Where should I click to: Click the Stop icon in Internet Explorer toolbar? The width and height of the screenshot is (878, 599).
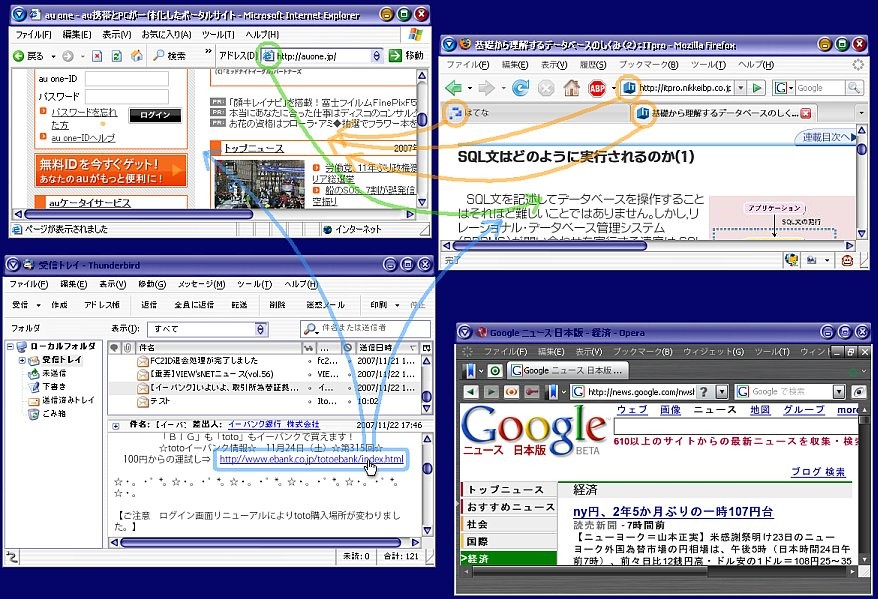97,56
